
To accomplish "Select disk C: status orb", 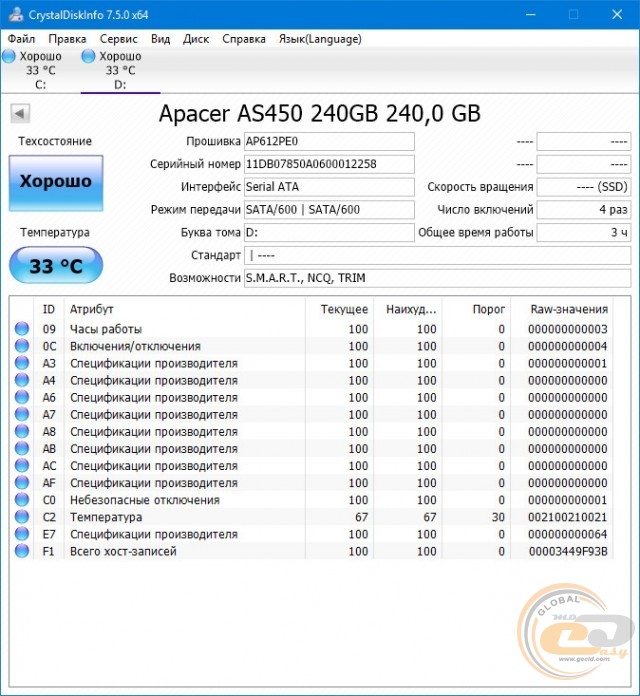I will [x=9, y=56].
